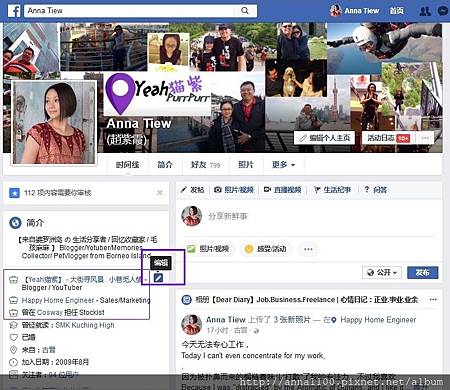Select the 生活纪事 composer tab
Image resolution: width=450 pixels, height=390 pixels.
333,190
